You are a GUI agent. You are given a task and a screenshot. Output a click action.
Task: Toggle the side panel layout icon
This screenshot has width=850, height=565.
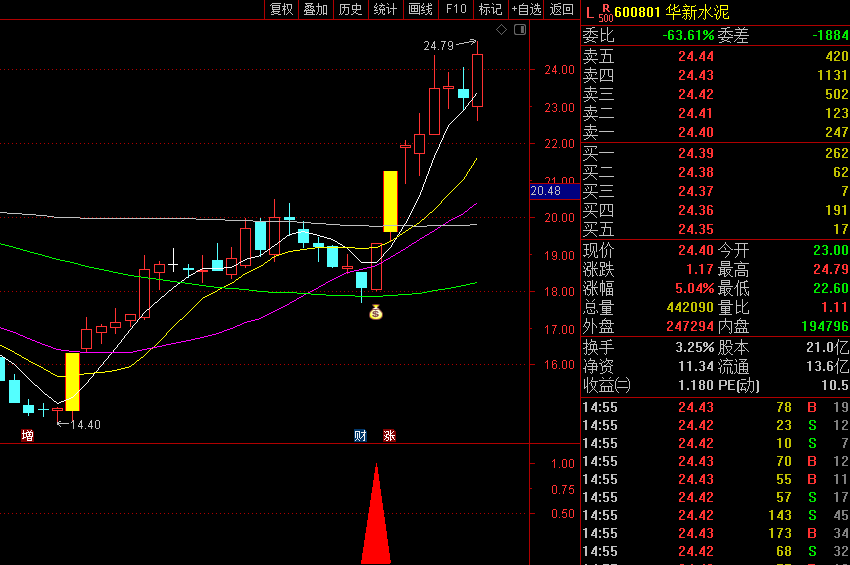(x=520, y=29)
